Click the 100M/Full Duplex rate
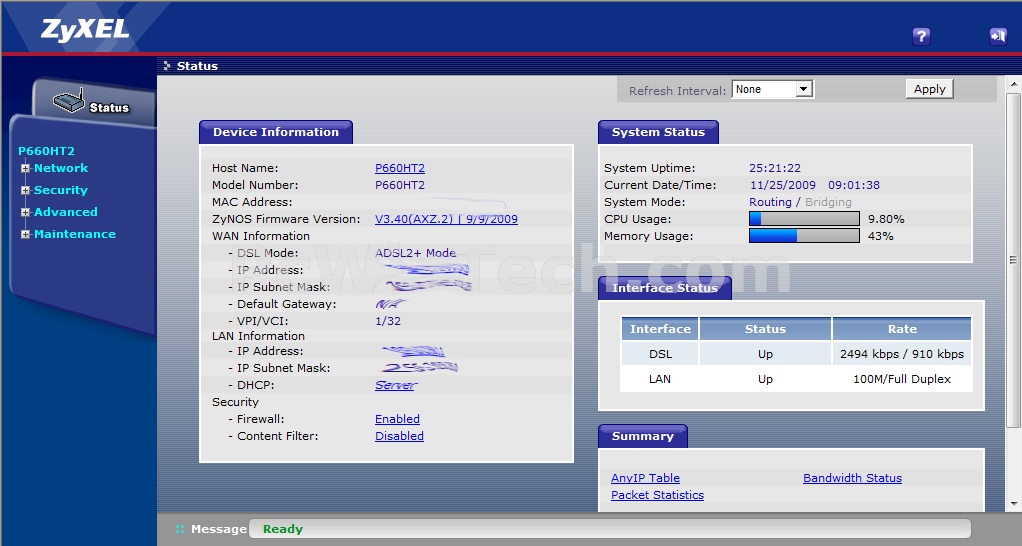1022x546 pixels. [x=902, y=379]
